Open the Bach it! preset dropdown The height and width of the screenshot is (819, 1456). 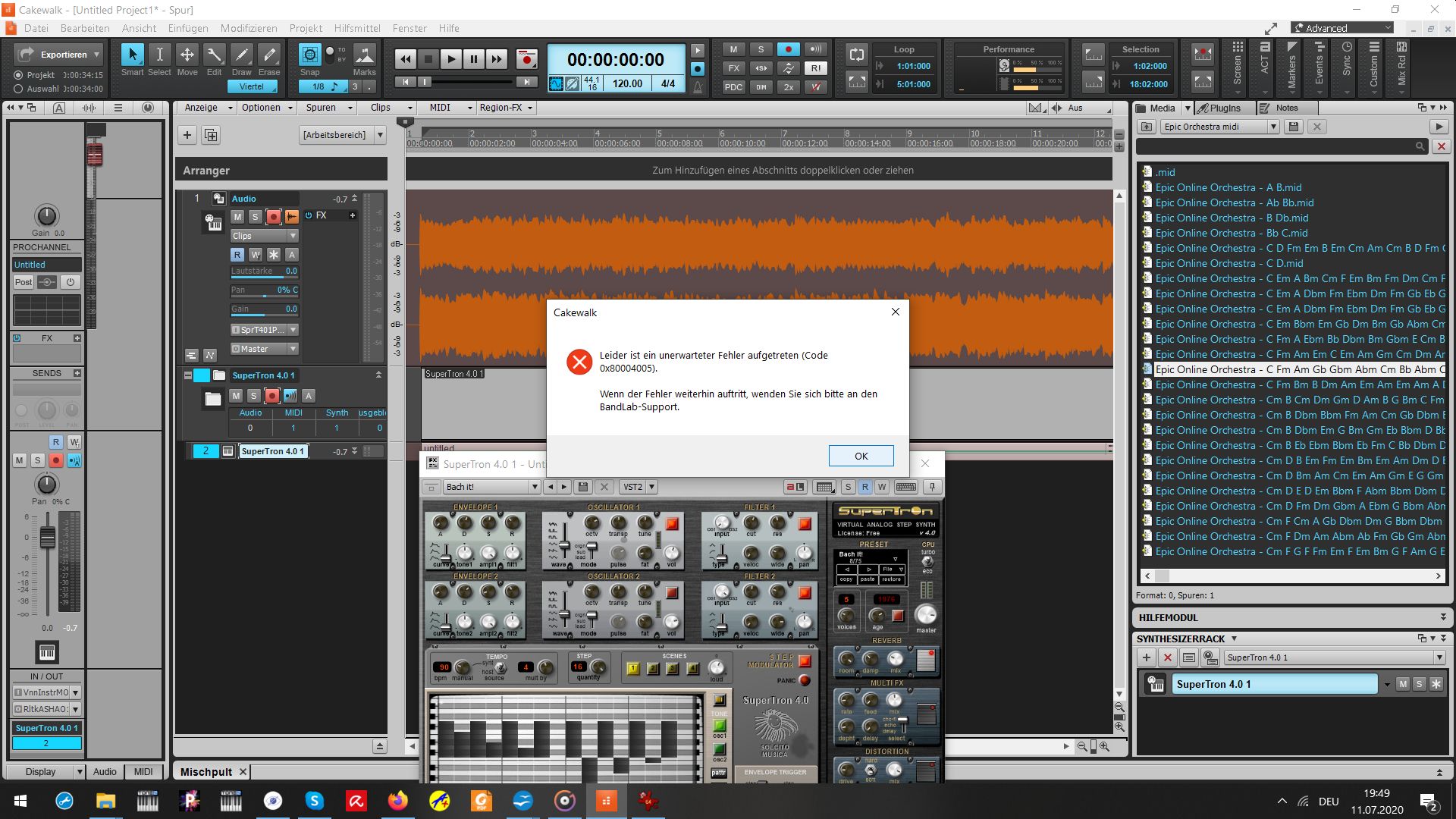pyautogui.click(x=534, y=487)
